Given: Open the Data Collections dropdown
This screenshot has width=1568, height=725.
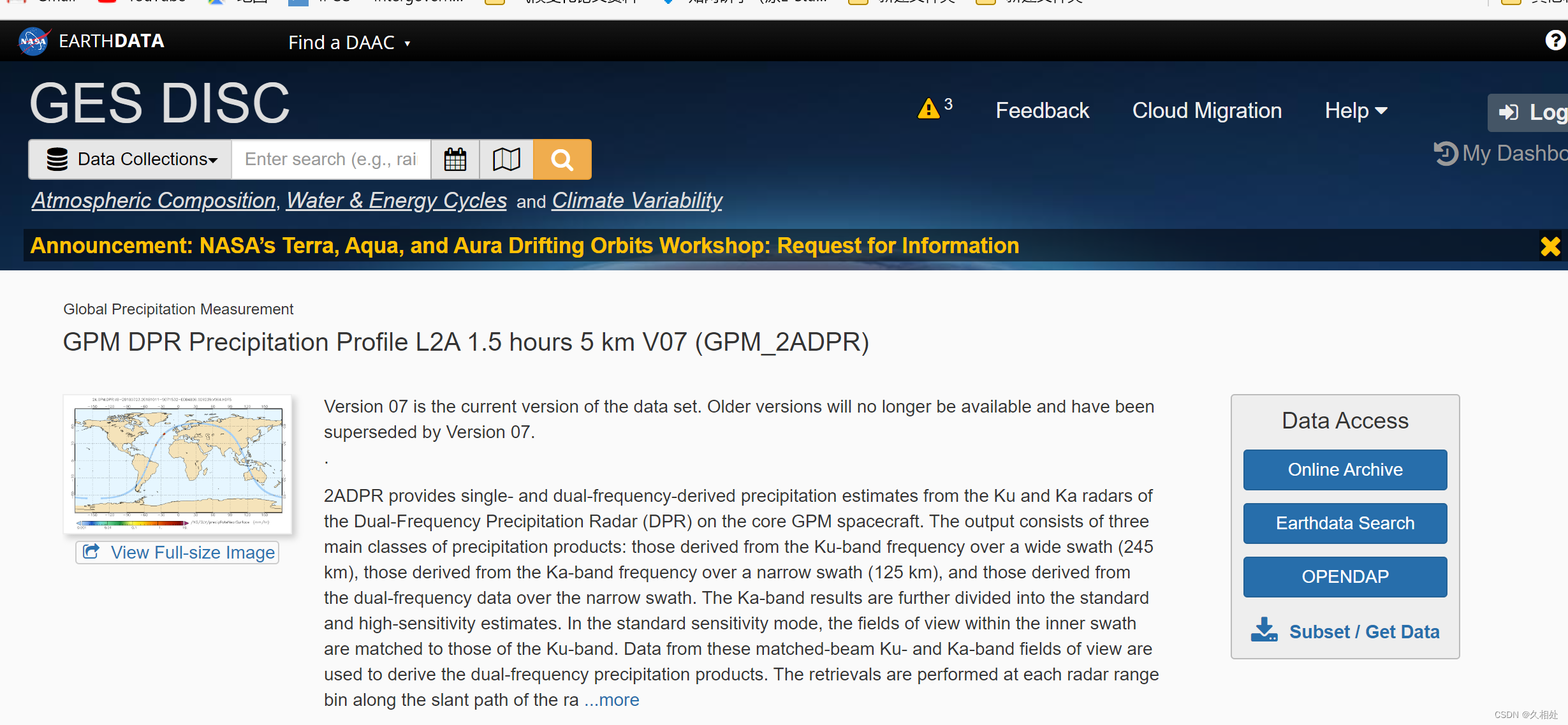Looking at the screenshot, I should [x=131, y=159].
